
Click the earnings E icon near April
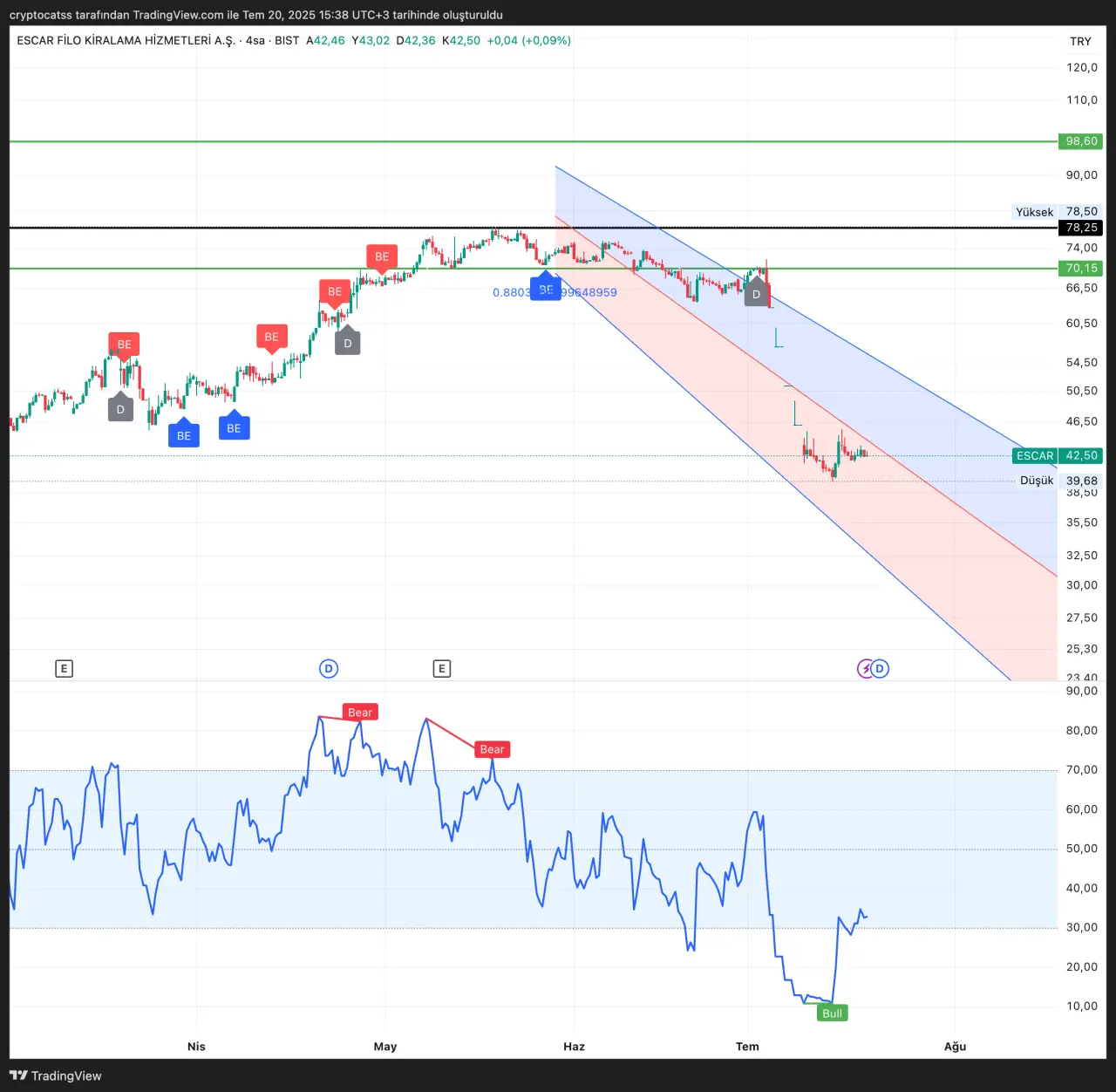tap(64, 669)
